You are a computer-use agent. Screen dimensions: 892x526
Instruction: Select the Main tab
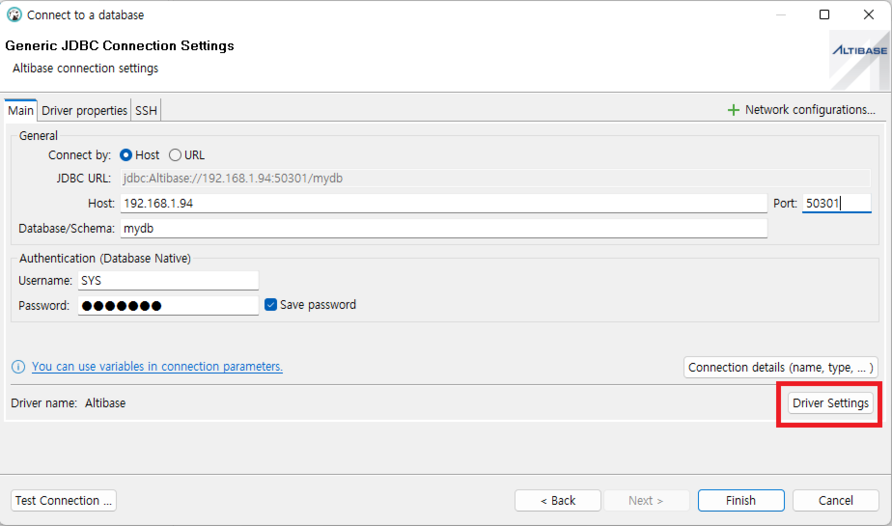[x=21, y=111]
